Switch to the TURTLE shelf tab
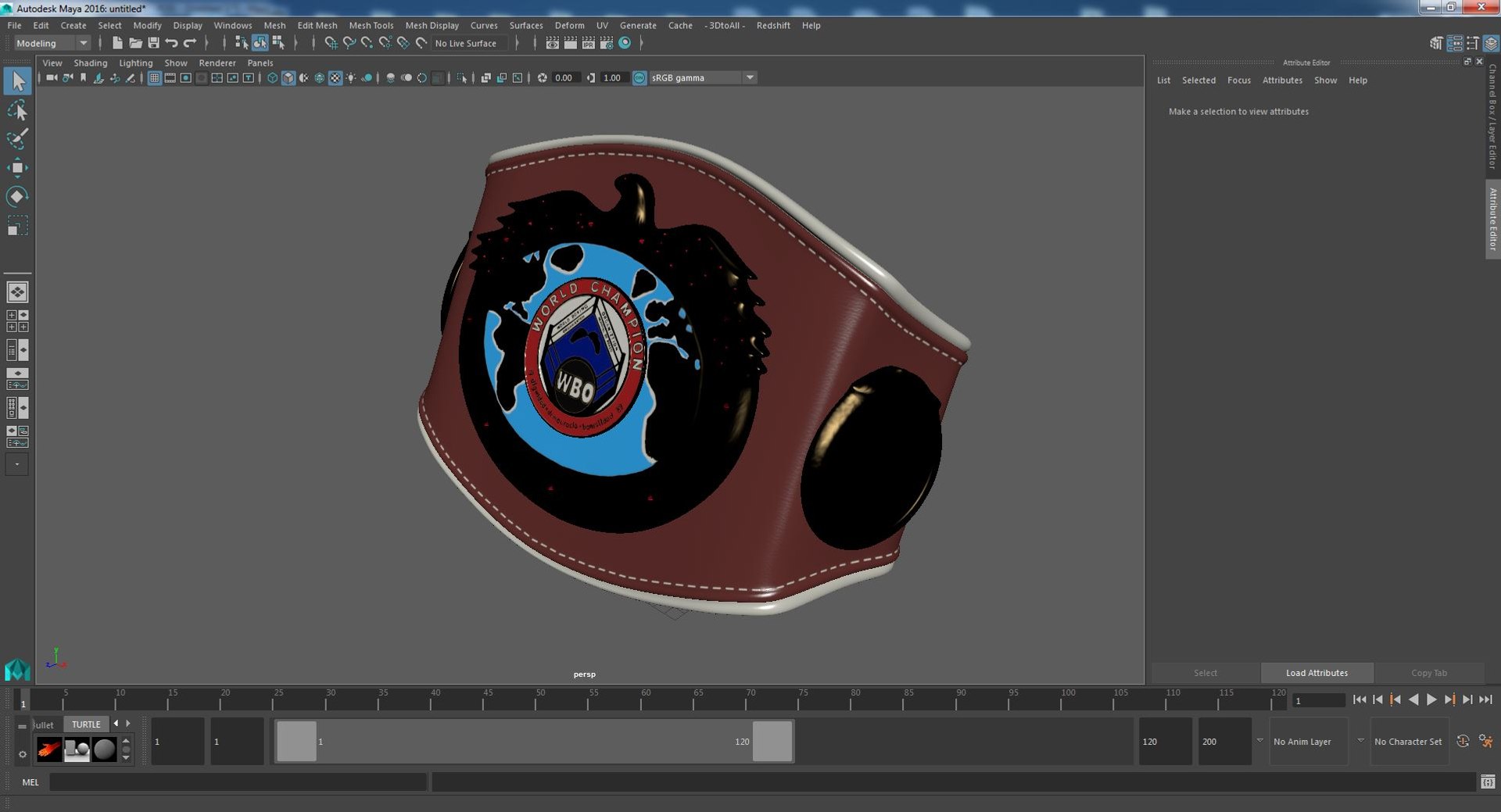 pos(86,724)
